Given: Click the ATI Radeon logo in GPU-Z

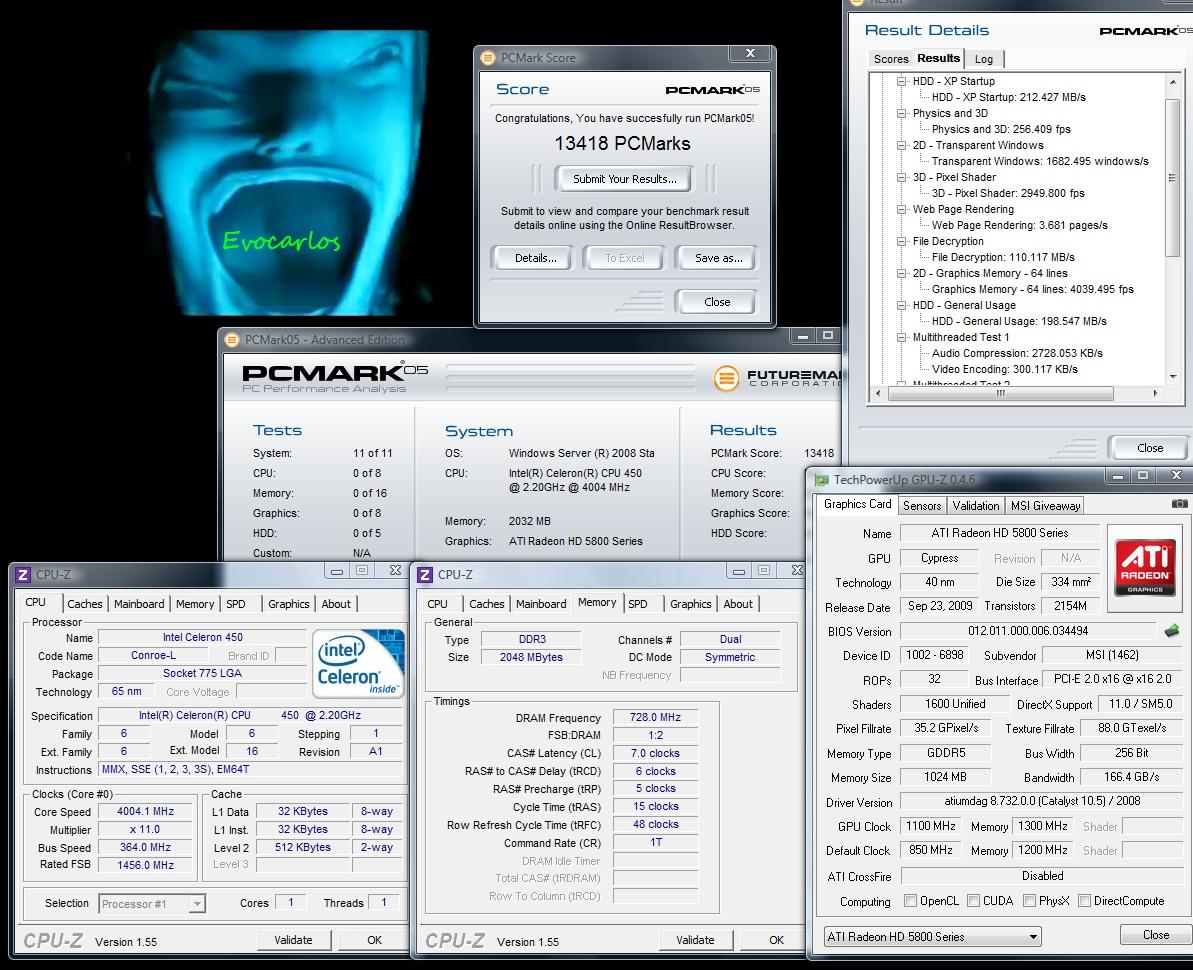Looking at the screenshot, I should coord(1144,567).
